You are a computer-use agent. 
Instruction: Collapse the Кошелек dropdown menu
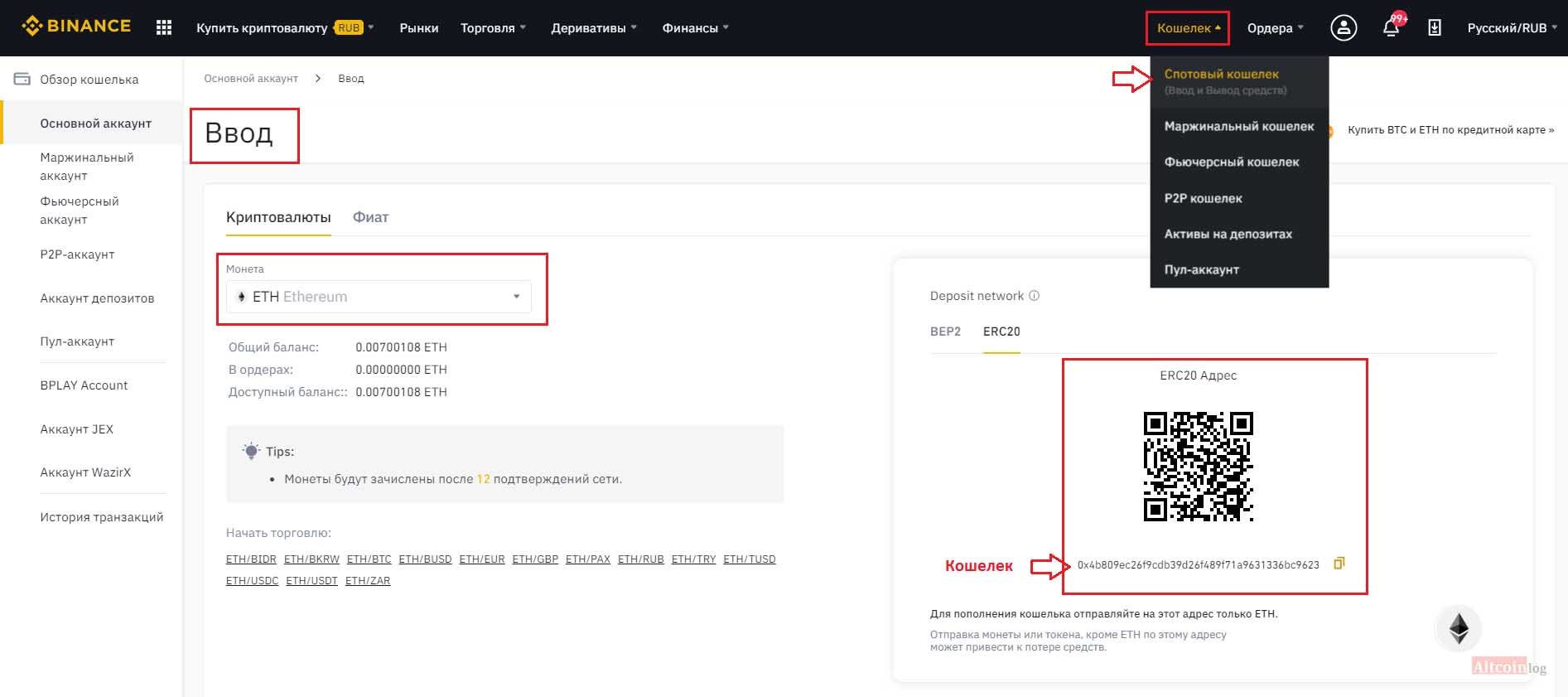1188,27
